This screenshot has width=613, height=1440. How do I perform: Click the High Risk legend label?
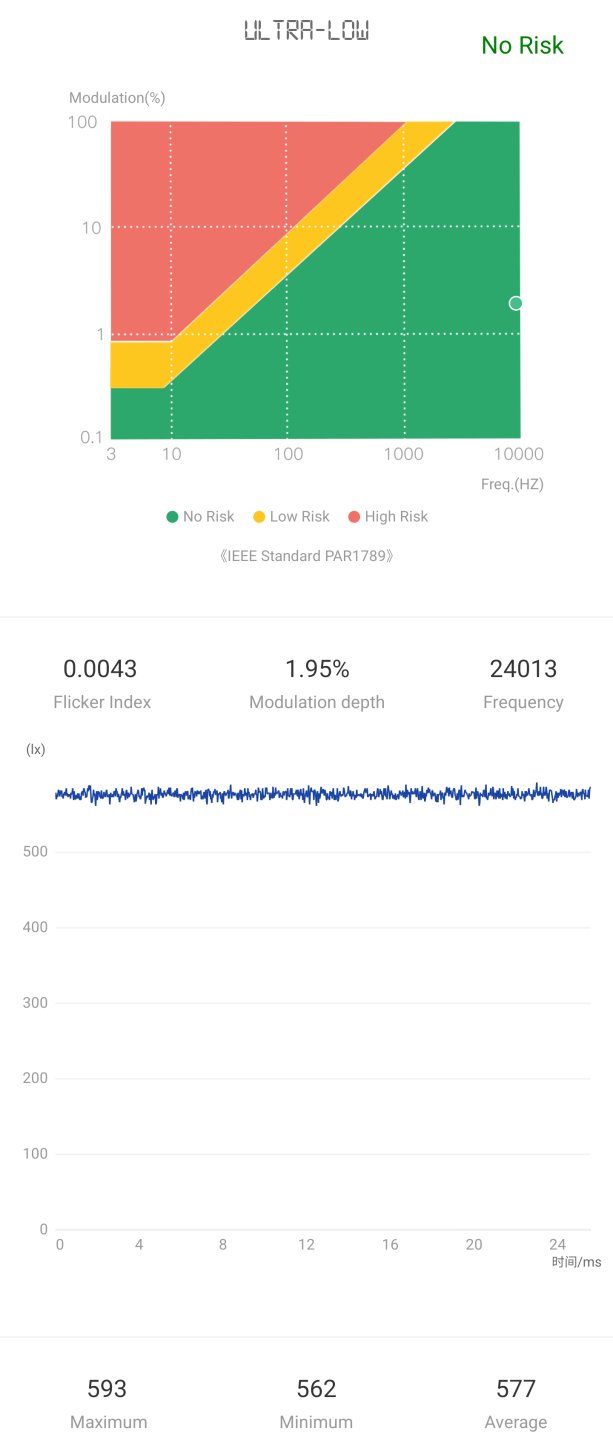click(396, 517)
